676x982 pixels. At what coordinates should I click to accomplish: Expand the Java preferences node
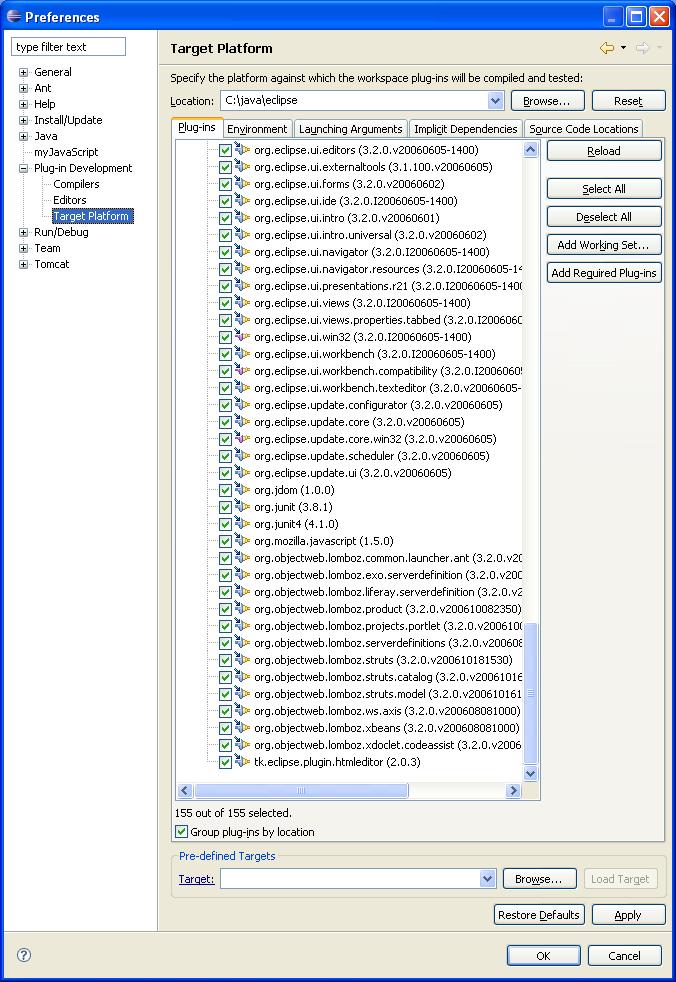click(x=23, y=136)
